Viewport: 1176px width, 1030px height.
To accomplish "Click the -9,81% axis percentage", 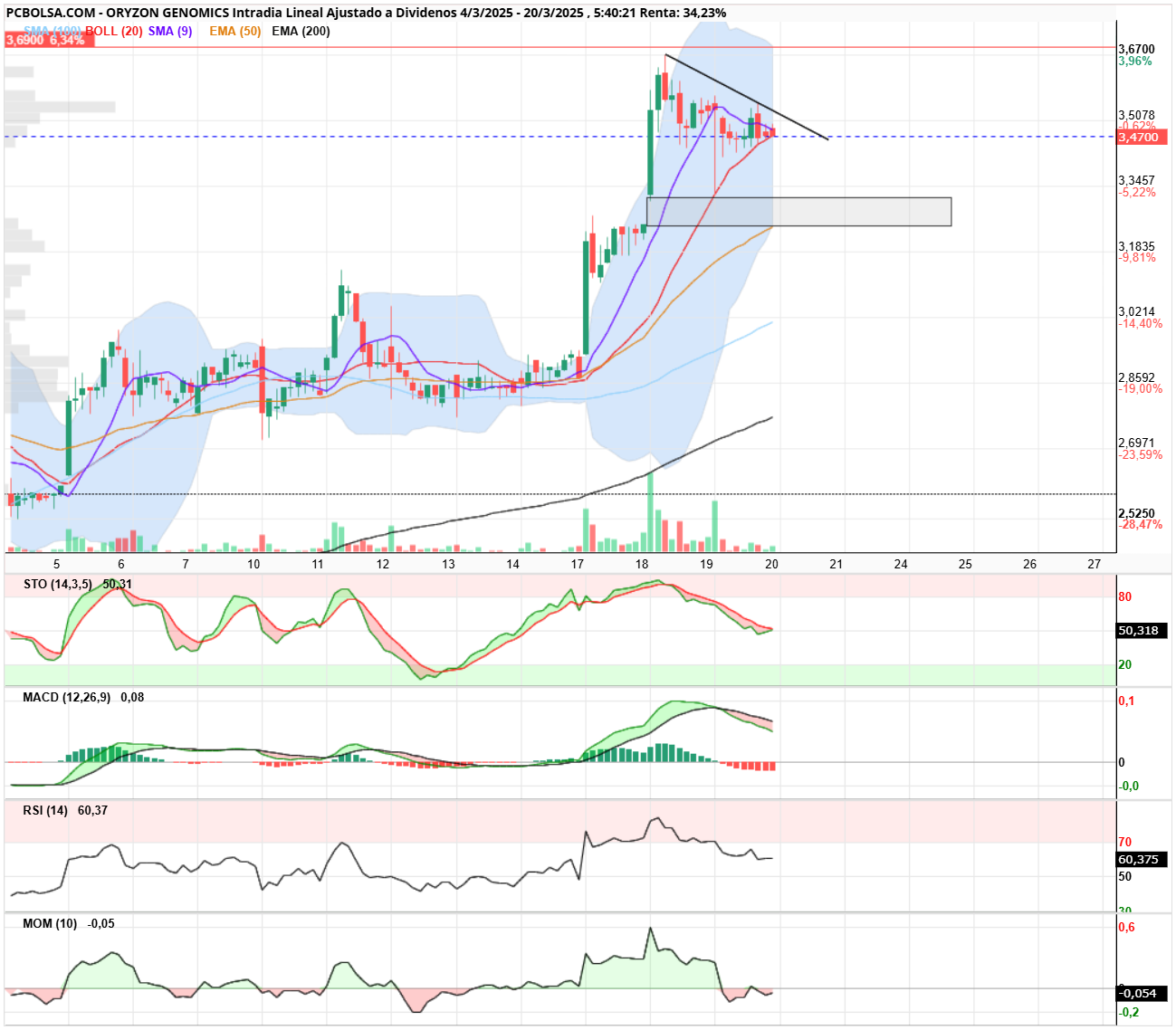I will point(1137,258).
